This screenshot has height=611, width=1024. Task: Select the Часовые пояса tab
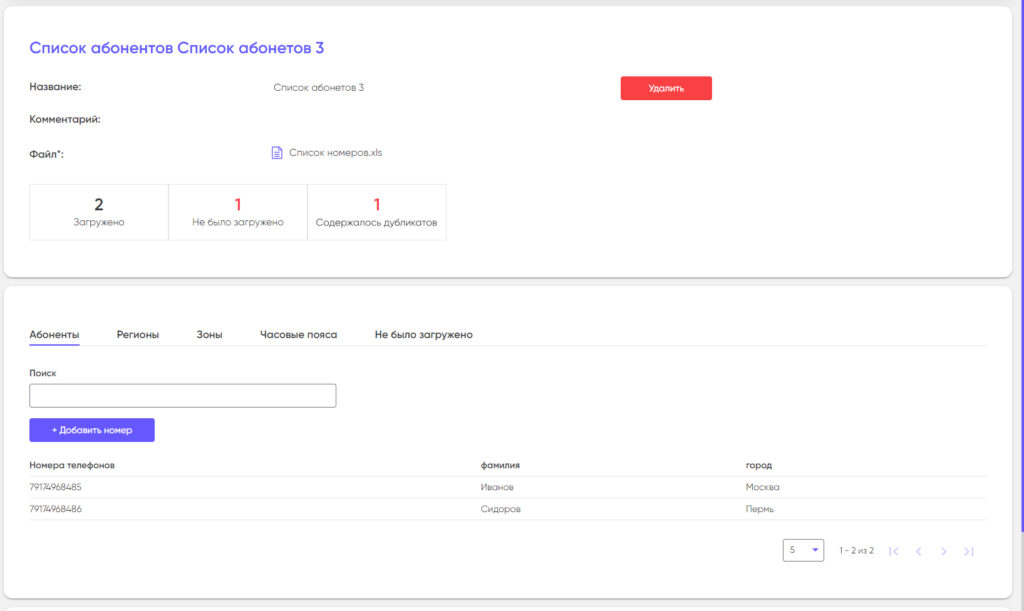[298, 335]
